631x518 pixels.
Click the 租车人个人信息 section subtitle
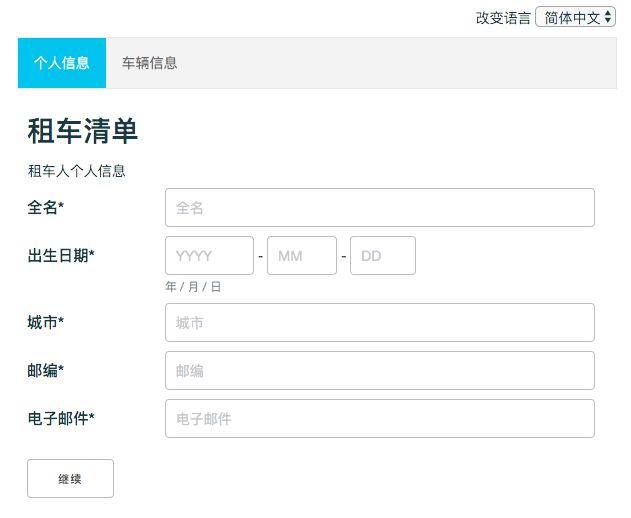pos(77,171)
